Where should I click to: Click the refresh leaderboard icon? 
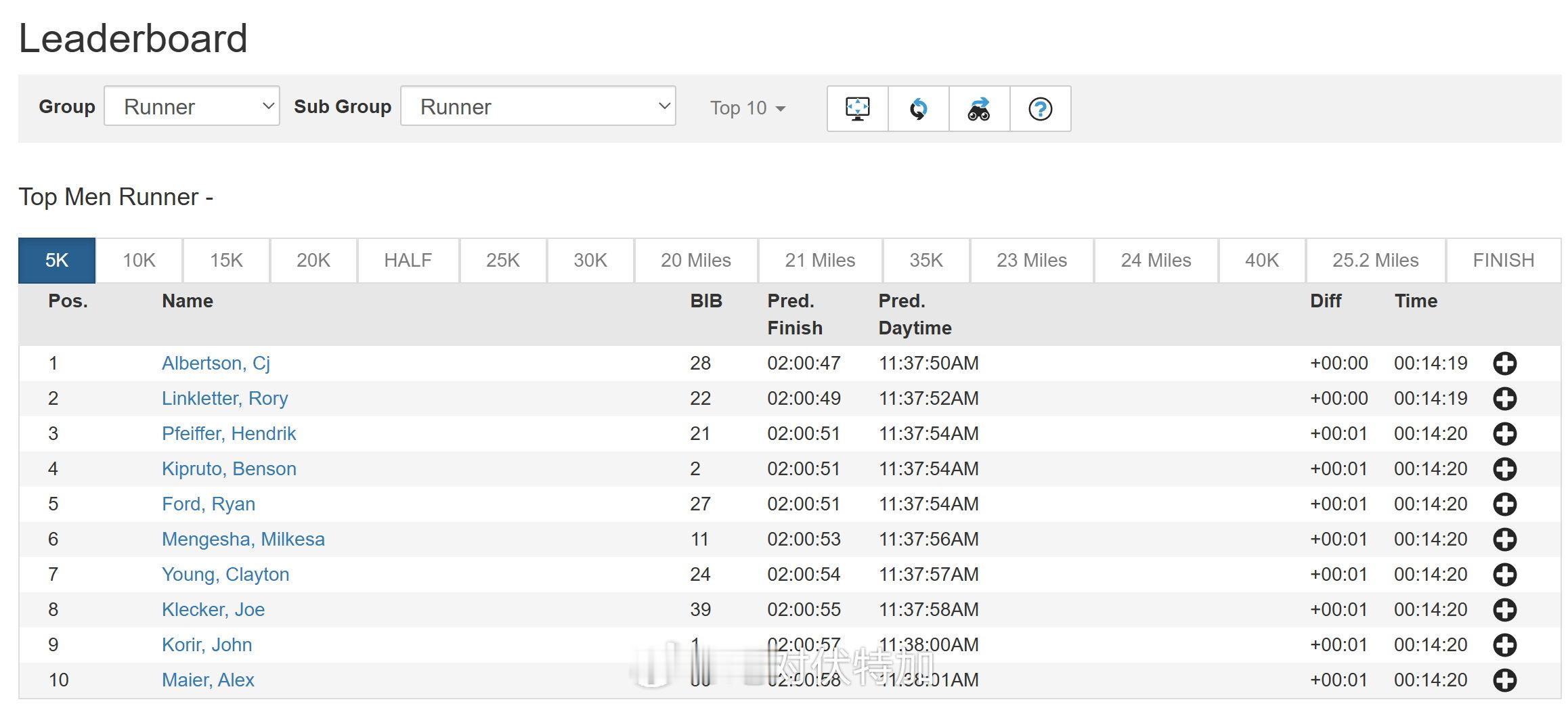[x=918, y=108]
